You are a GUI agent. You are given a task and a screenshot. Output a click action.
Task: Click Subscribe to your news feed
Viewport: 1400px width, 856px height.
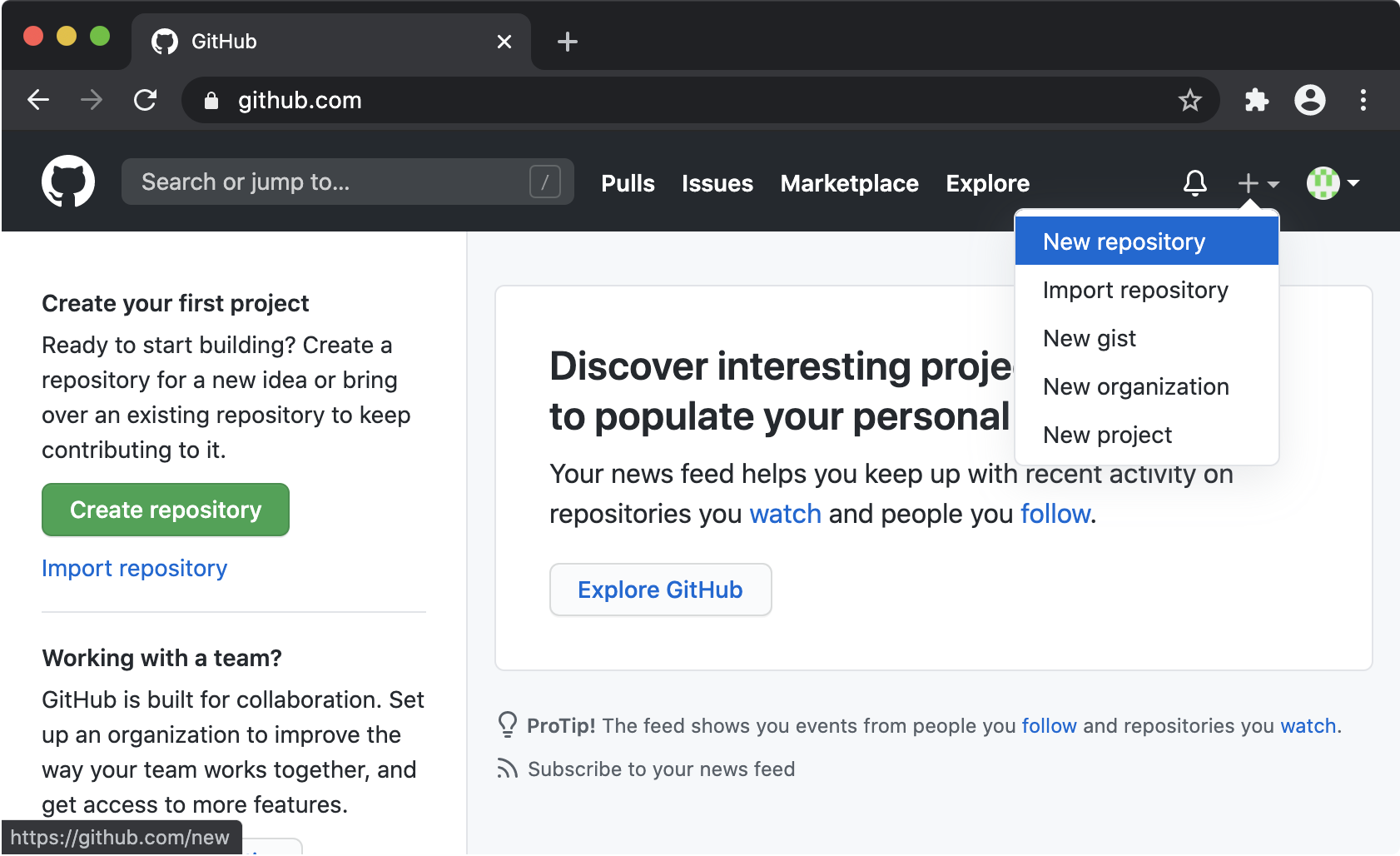(662, 769)
